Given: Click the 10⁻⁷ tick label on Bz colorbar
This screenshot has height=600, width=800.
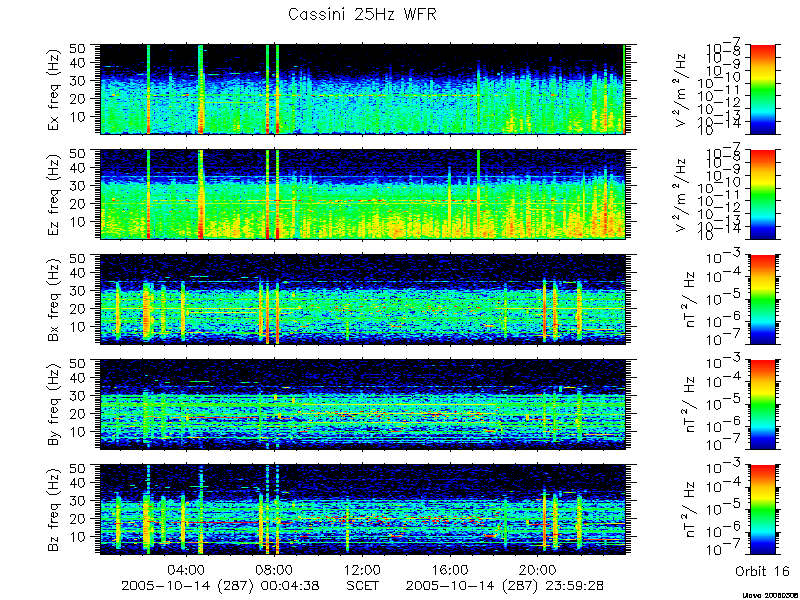Looking at the screenshot, I should 724,550.
